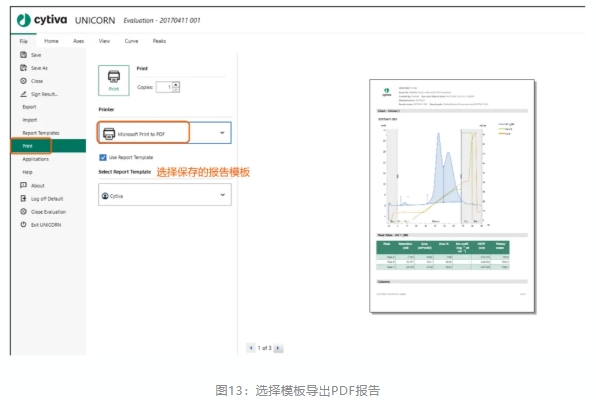Screen dimensions: 596x402
Task: Click the Save icon in File menu
Action: 23,55
